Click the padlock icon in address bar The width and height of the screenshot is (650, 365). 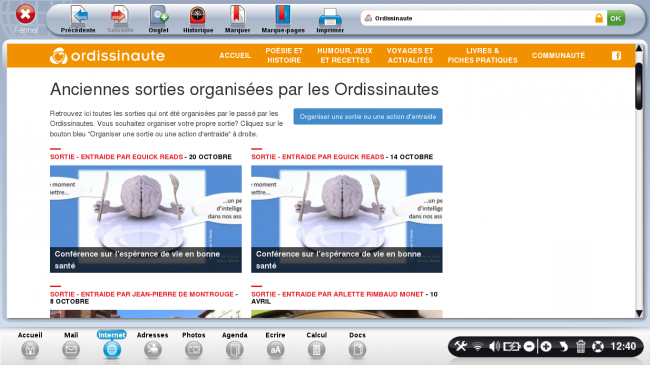(x=599, y=18)
